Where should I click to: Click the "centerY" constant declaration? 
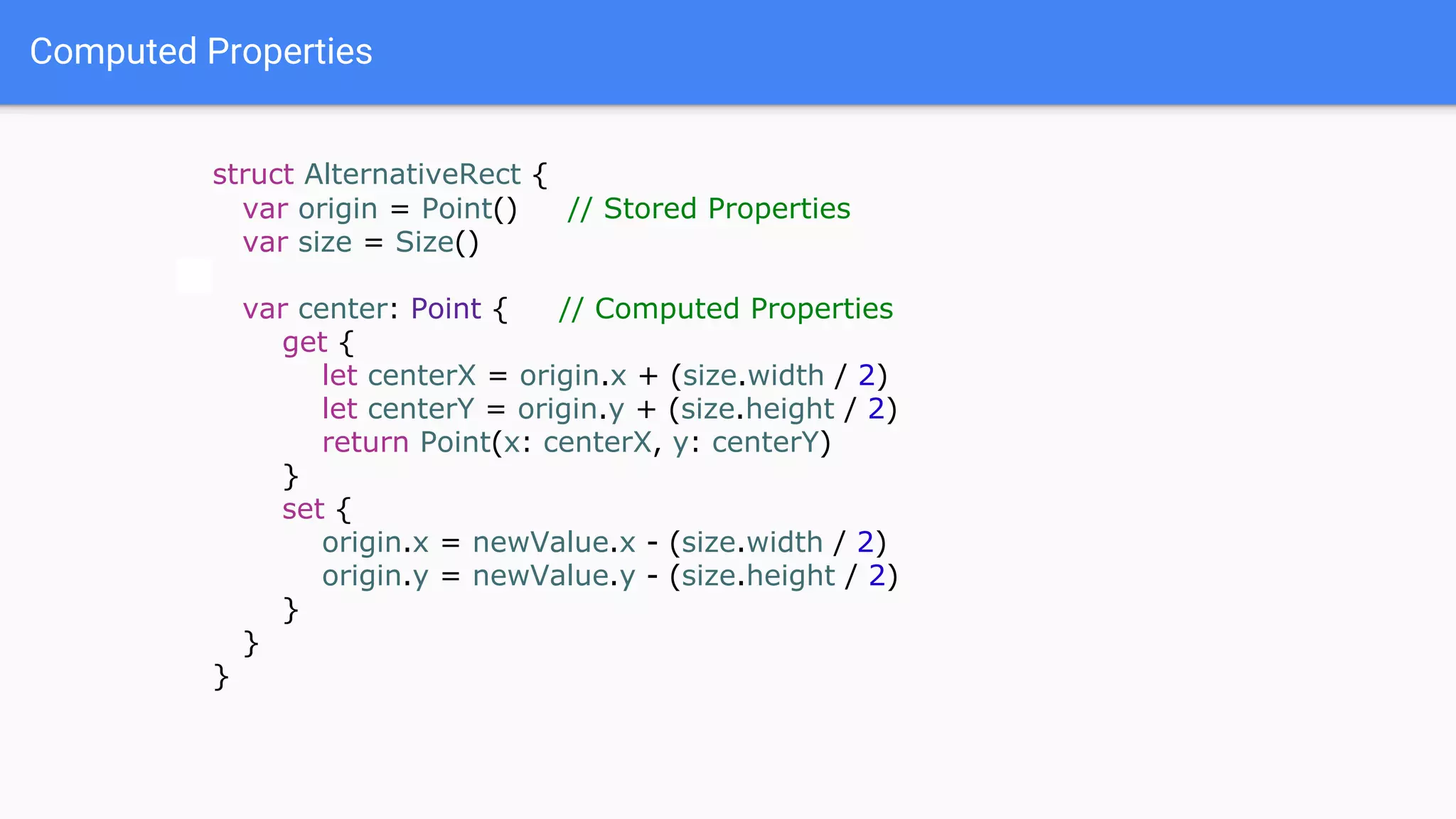pos(421,409)
